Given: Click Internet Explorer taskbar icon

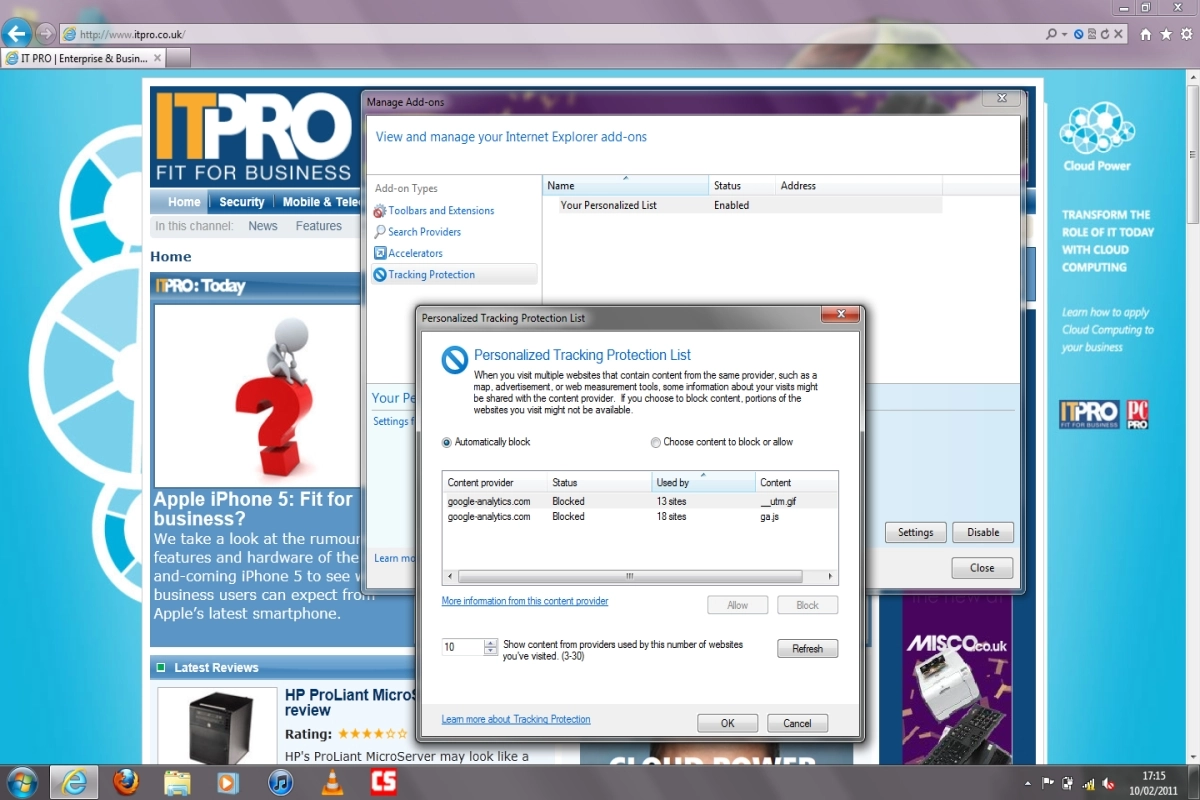Looking at the screenshot, I should pyautogui.click(x=74, y=782).
